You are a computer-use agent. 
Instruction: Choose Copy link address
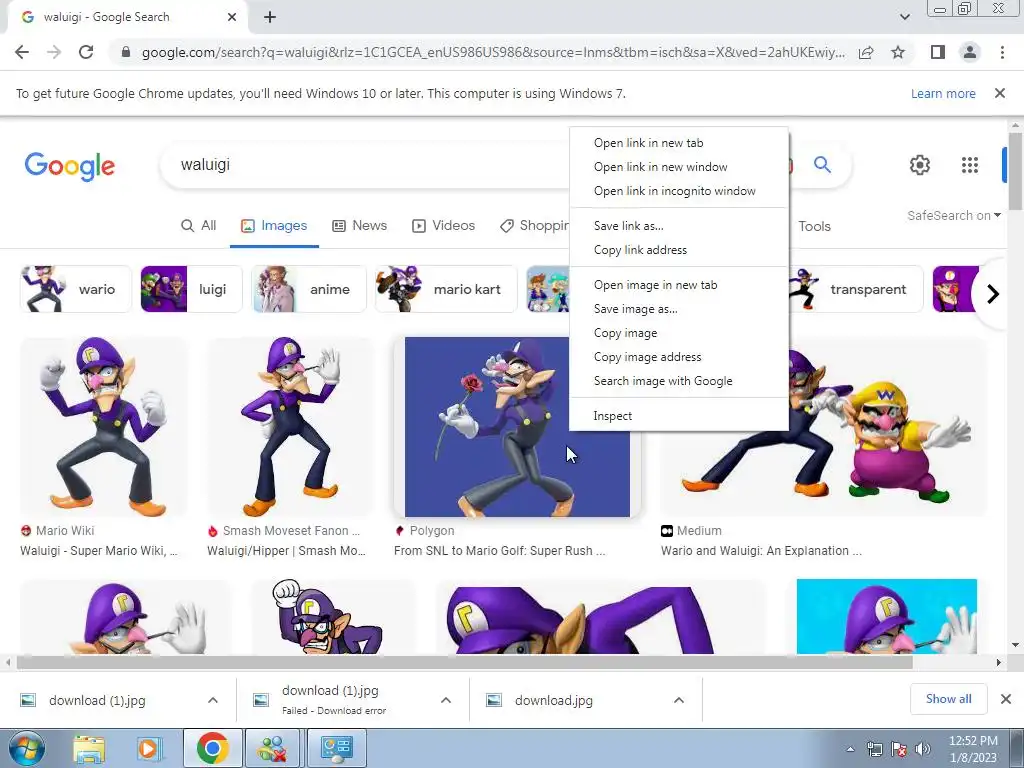pos(679,250)
